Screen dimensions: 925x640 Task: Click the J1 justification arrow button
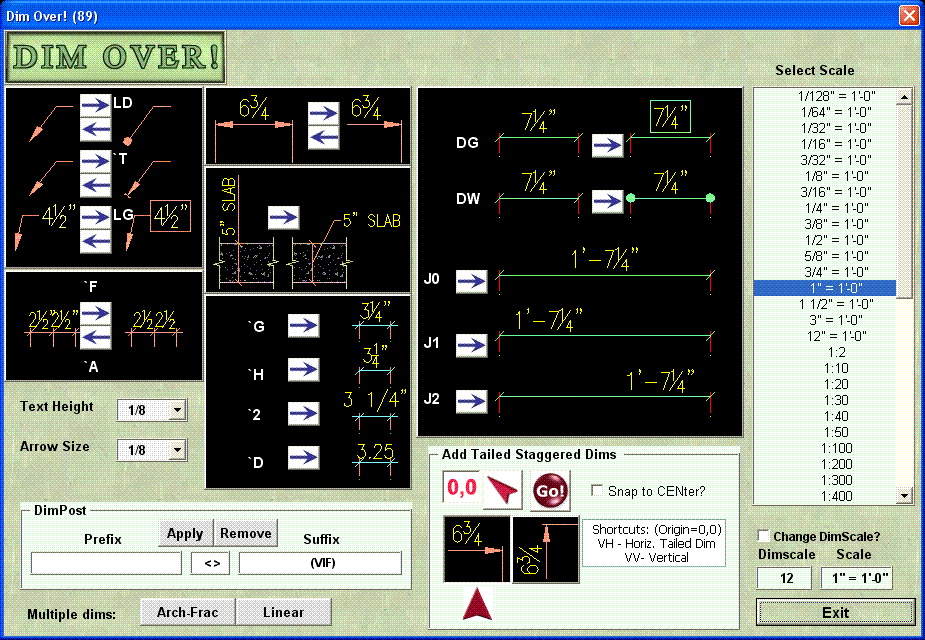tap(471, 346)
